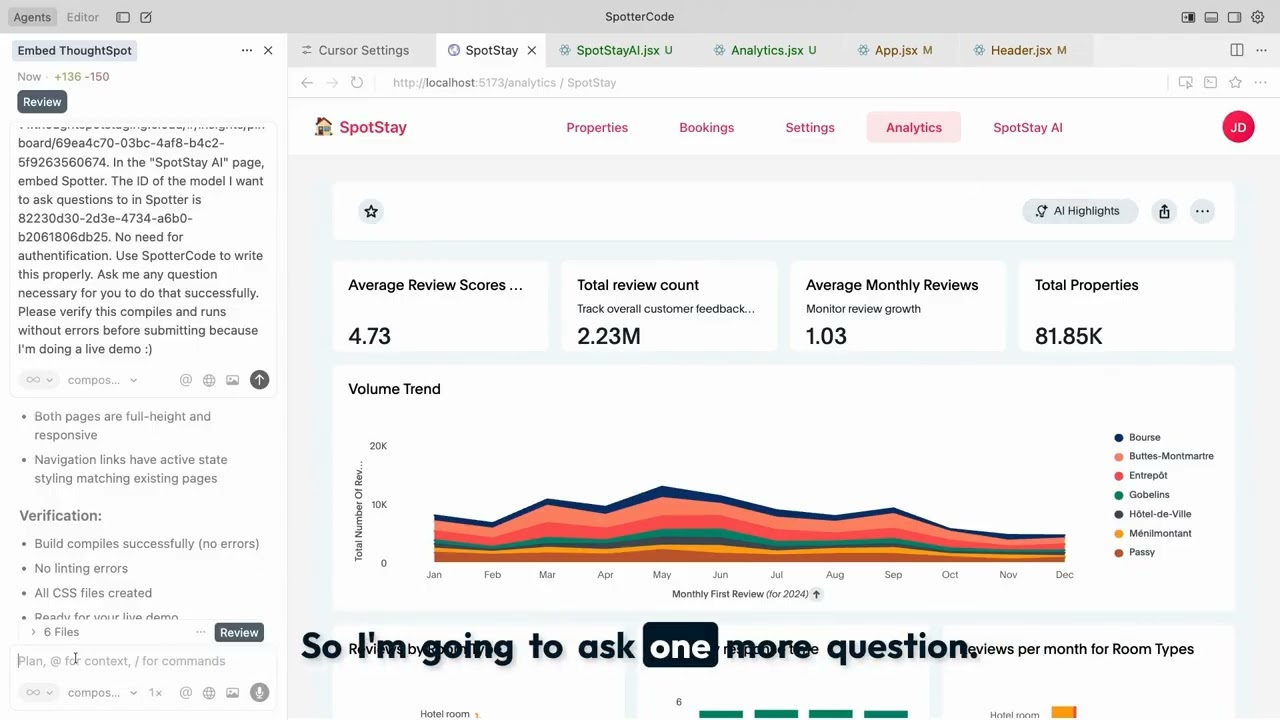Click the Gobelins legend color dot

1119,495
